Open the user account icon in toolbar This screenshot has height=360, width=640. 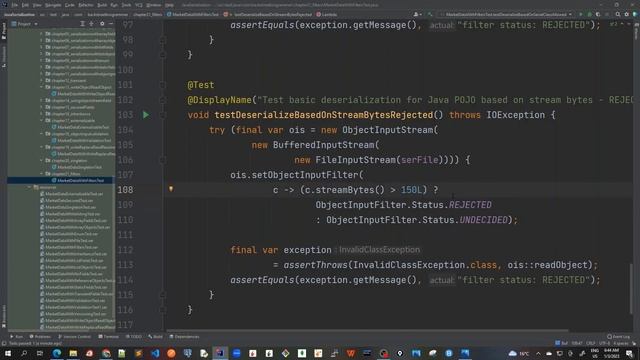point(417,14)
